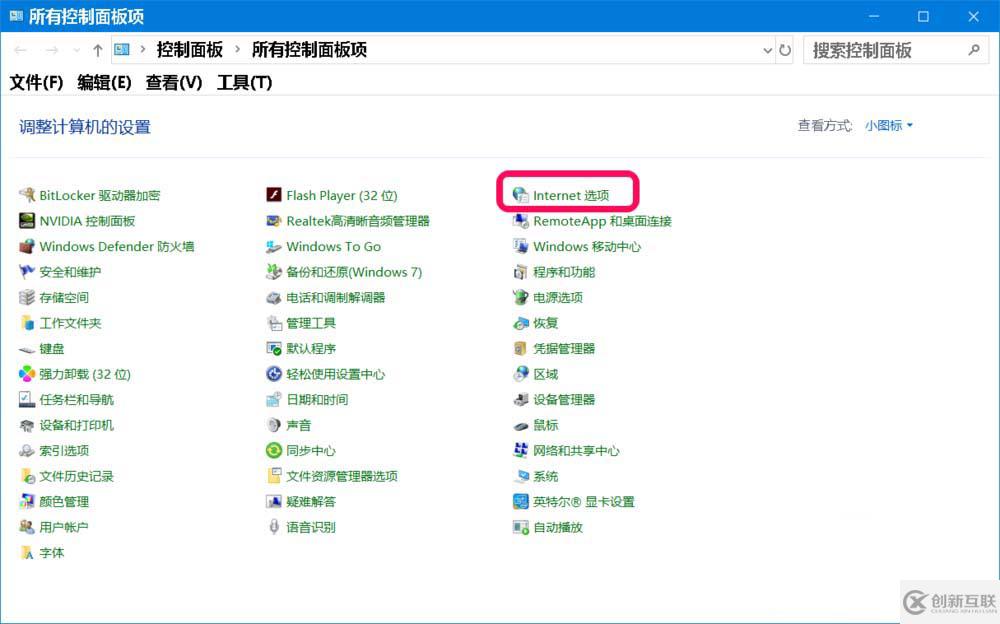The width and height of the screenshot is (1000, 624).
Task: Open 工作文件夹 item
Action: pyautogui.click(x=70, y=323)
